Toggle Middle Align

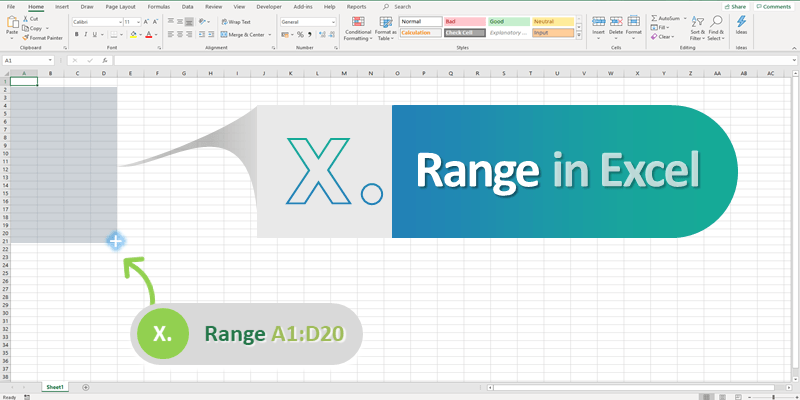point(180,22)
